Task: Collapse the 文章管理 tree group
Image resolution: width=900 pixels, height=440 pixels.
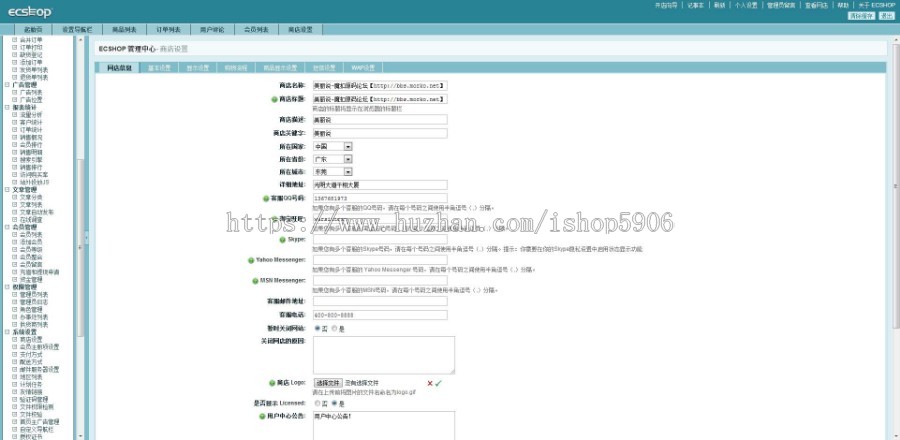Action: click(x=7, y=189)
